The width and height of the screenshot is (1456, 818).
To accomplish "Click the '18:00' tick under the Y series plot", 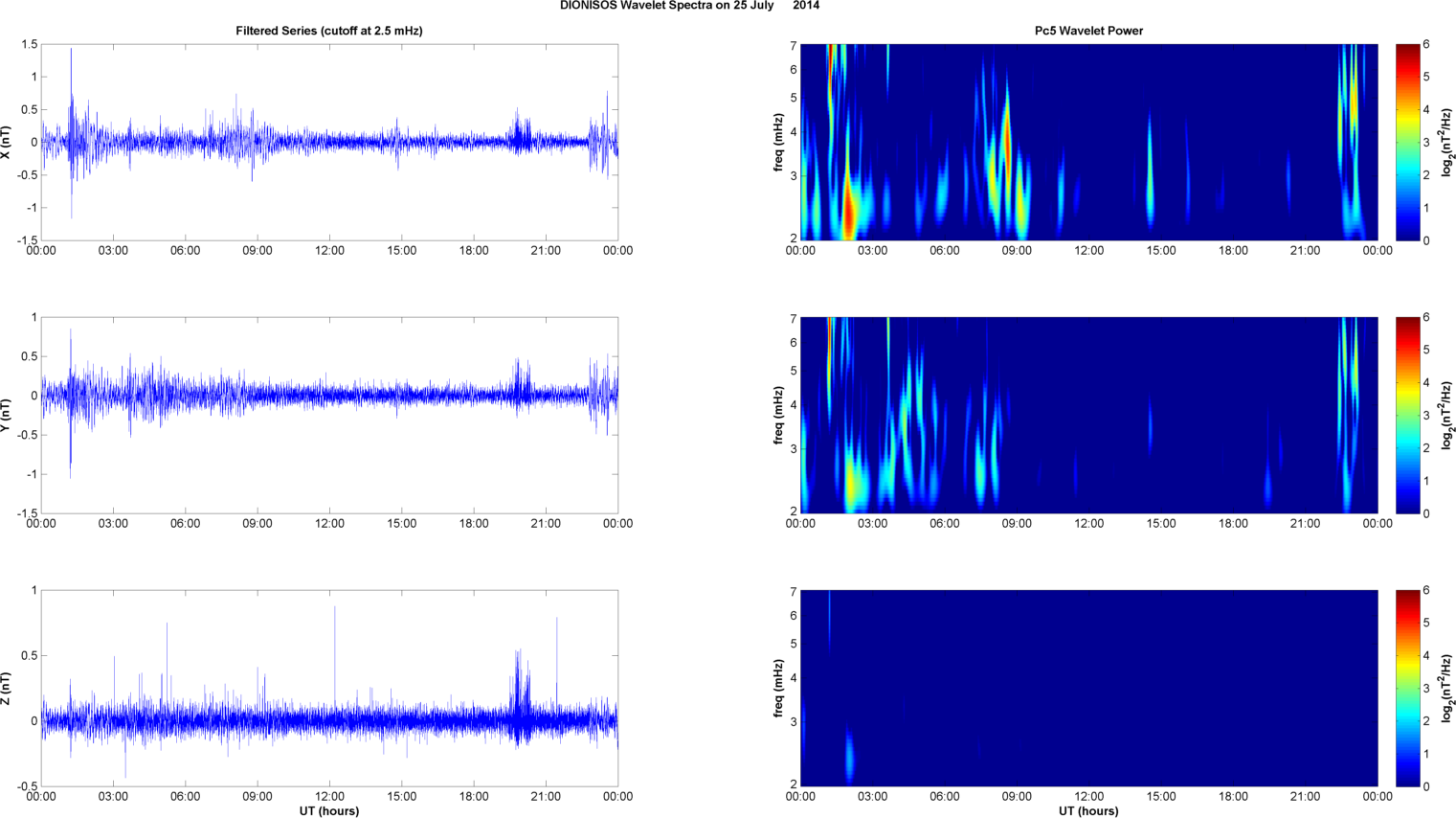I will pos(474,524).
